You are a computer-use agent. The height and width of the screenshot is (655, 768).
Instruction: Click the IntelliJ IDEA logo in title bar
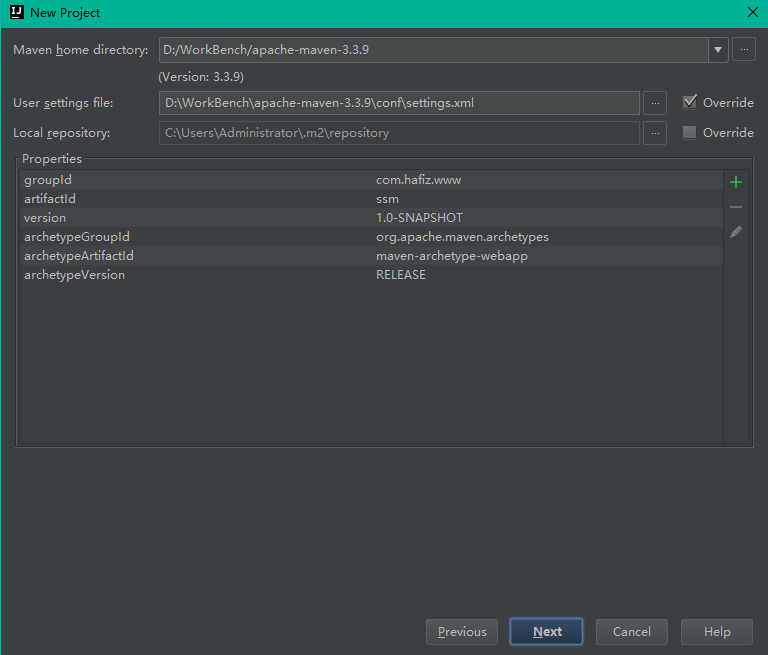coord(17,12)
